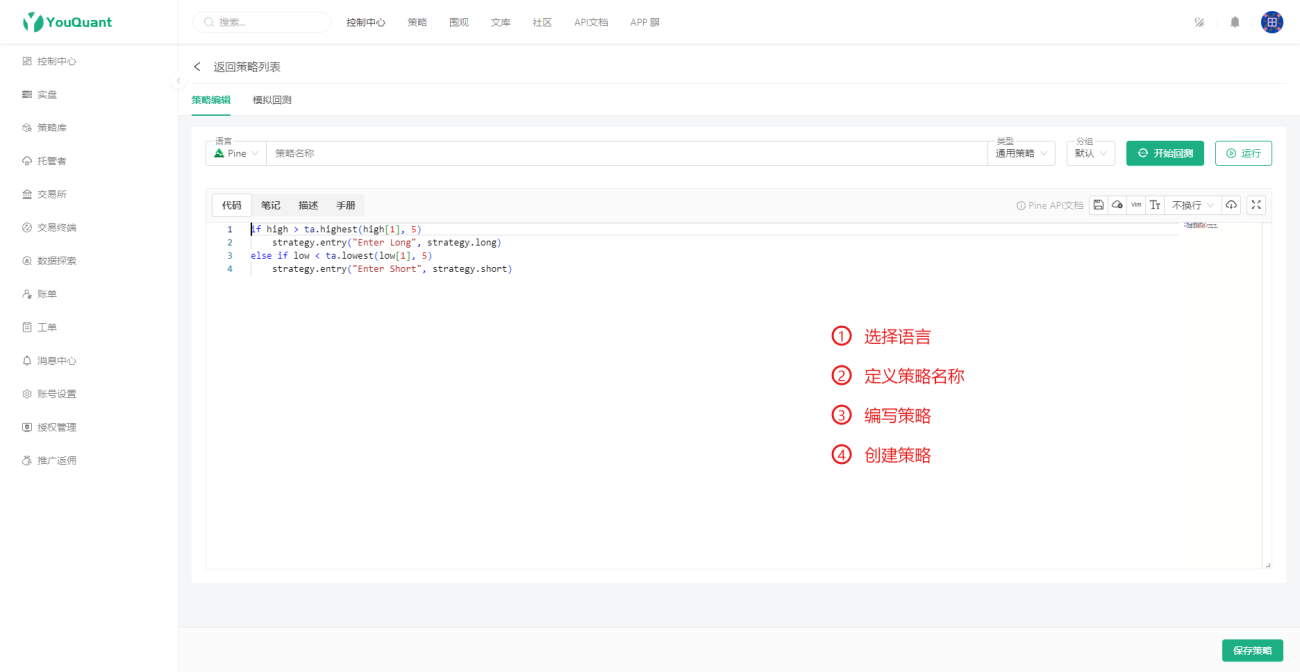Go back using the 返回策略列表 arrow
The image size is (1300, 672).
197,67
